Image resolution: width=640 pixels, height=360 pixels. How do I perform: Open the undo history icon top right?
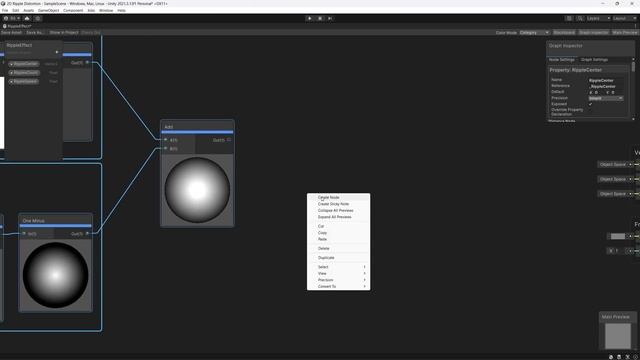[569, 18]
